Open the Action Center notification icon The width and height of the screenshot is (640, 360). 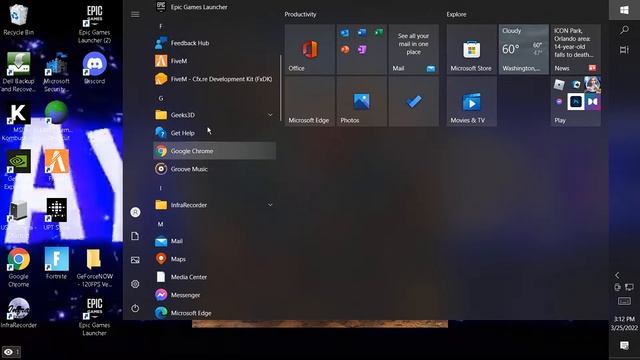coord(624,345)
